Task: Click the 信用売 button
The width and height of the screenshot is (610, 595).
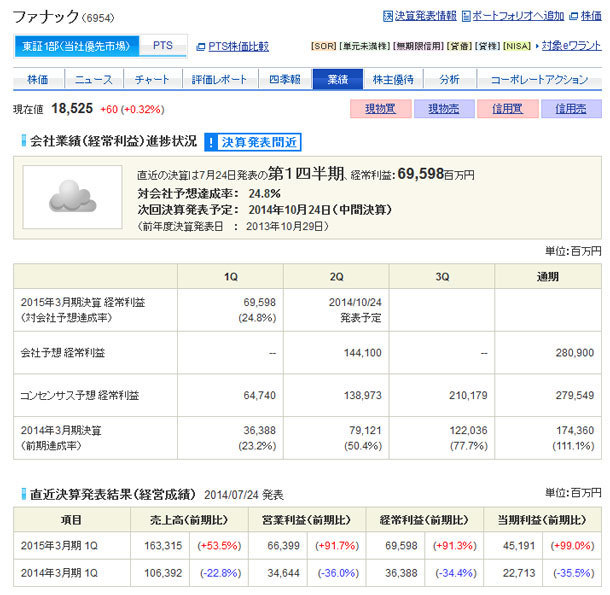Action: coord(571,109)
